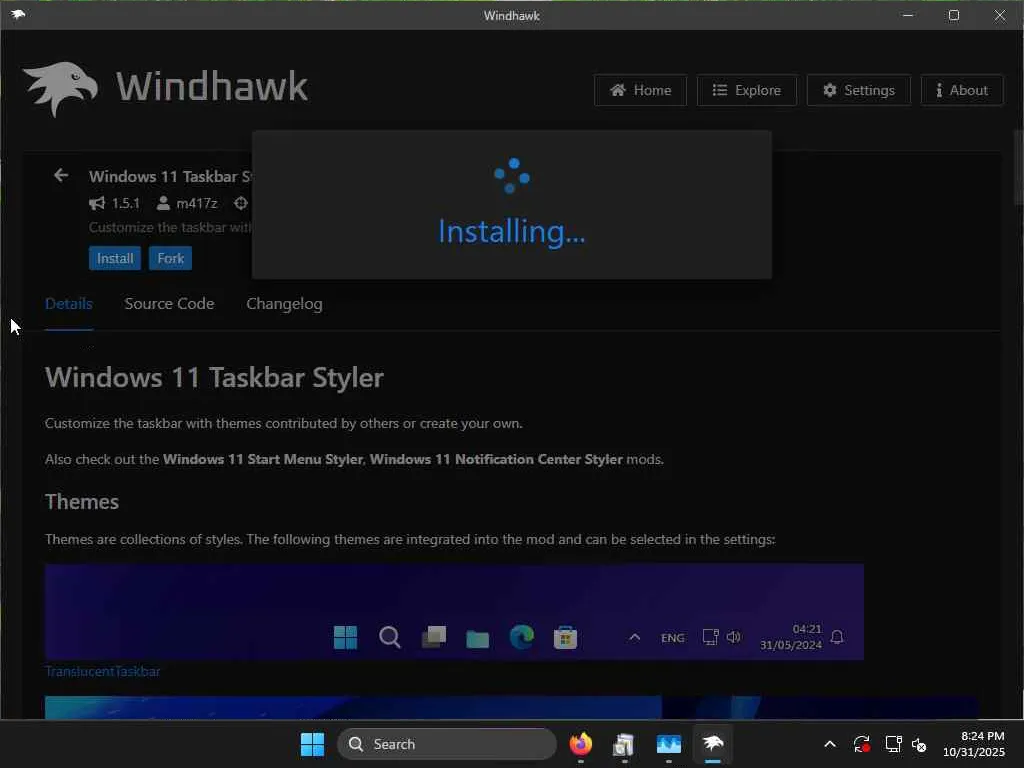Open the Windows Start menu

(312, 744)
